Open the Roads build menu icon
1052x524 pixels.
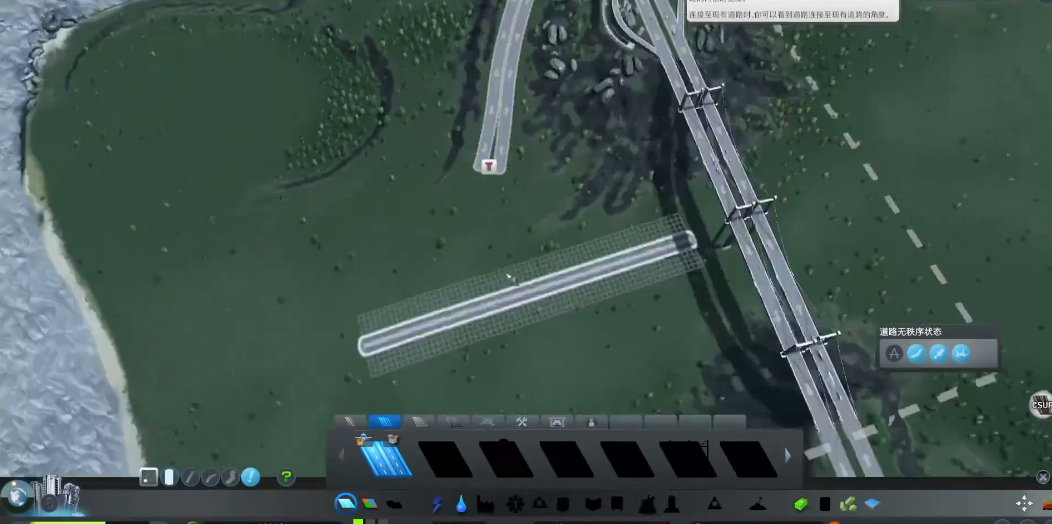tap(346, 503)
